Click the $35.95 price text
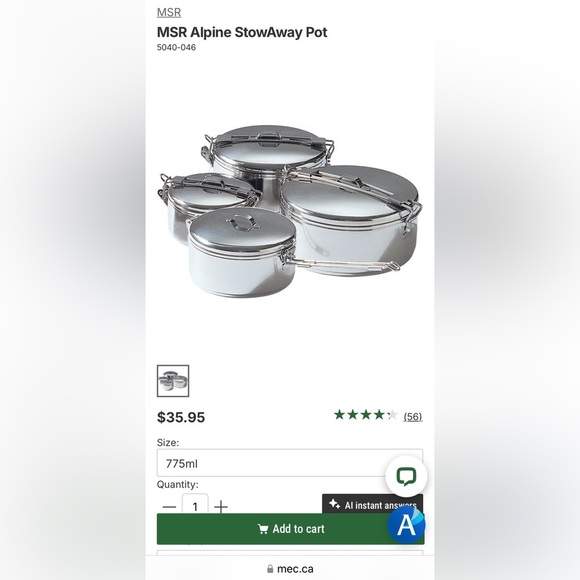 click(181, 417)
